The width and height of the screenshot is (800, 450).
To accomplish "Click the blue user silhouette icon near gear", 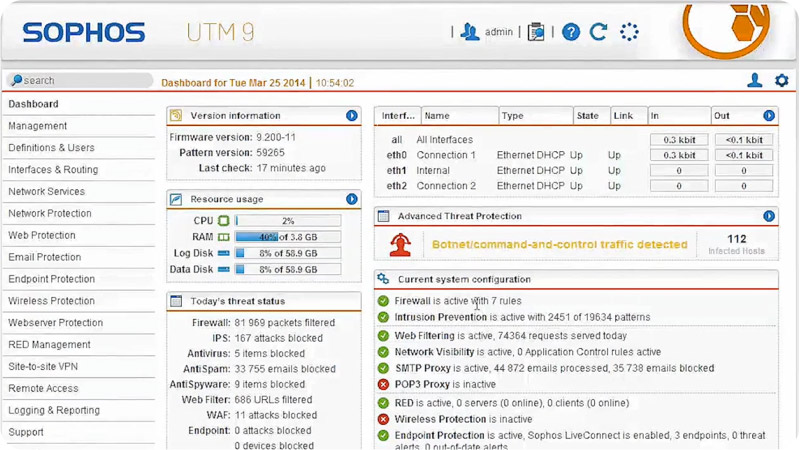I will 755,80.
